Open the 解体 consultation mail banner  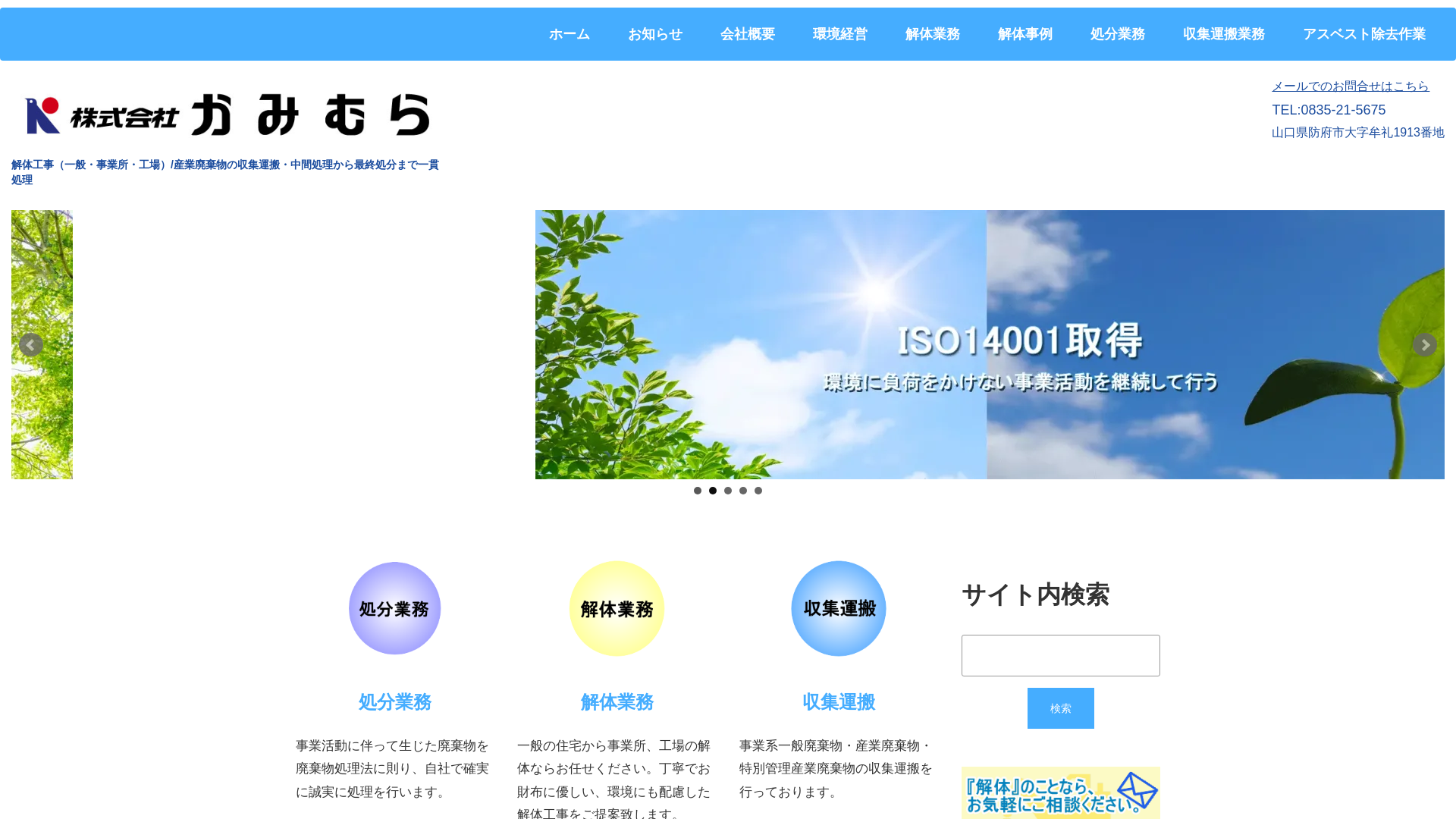click(x=1060, y=792)
